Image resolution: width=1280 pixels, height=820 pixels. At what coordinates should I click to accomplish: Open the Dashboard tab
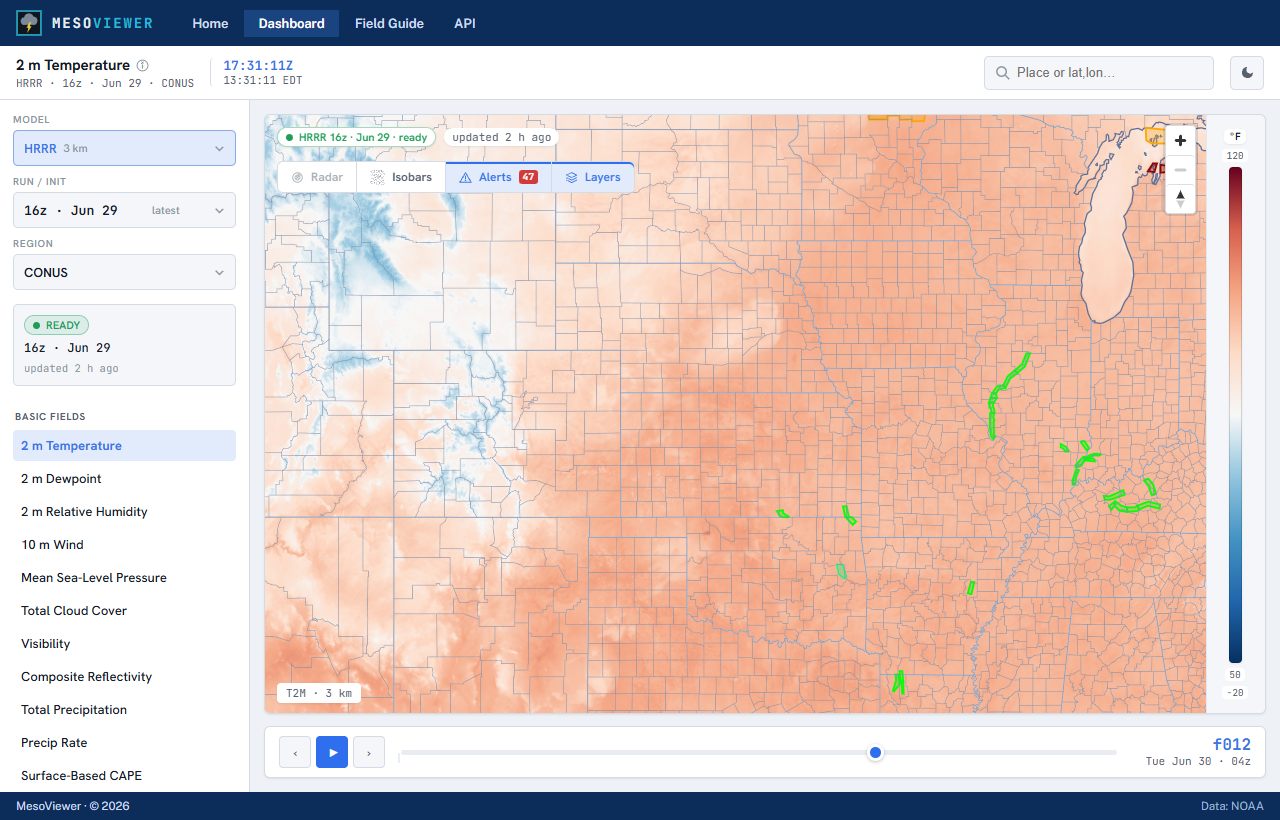coord(291,23)
